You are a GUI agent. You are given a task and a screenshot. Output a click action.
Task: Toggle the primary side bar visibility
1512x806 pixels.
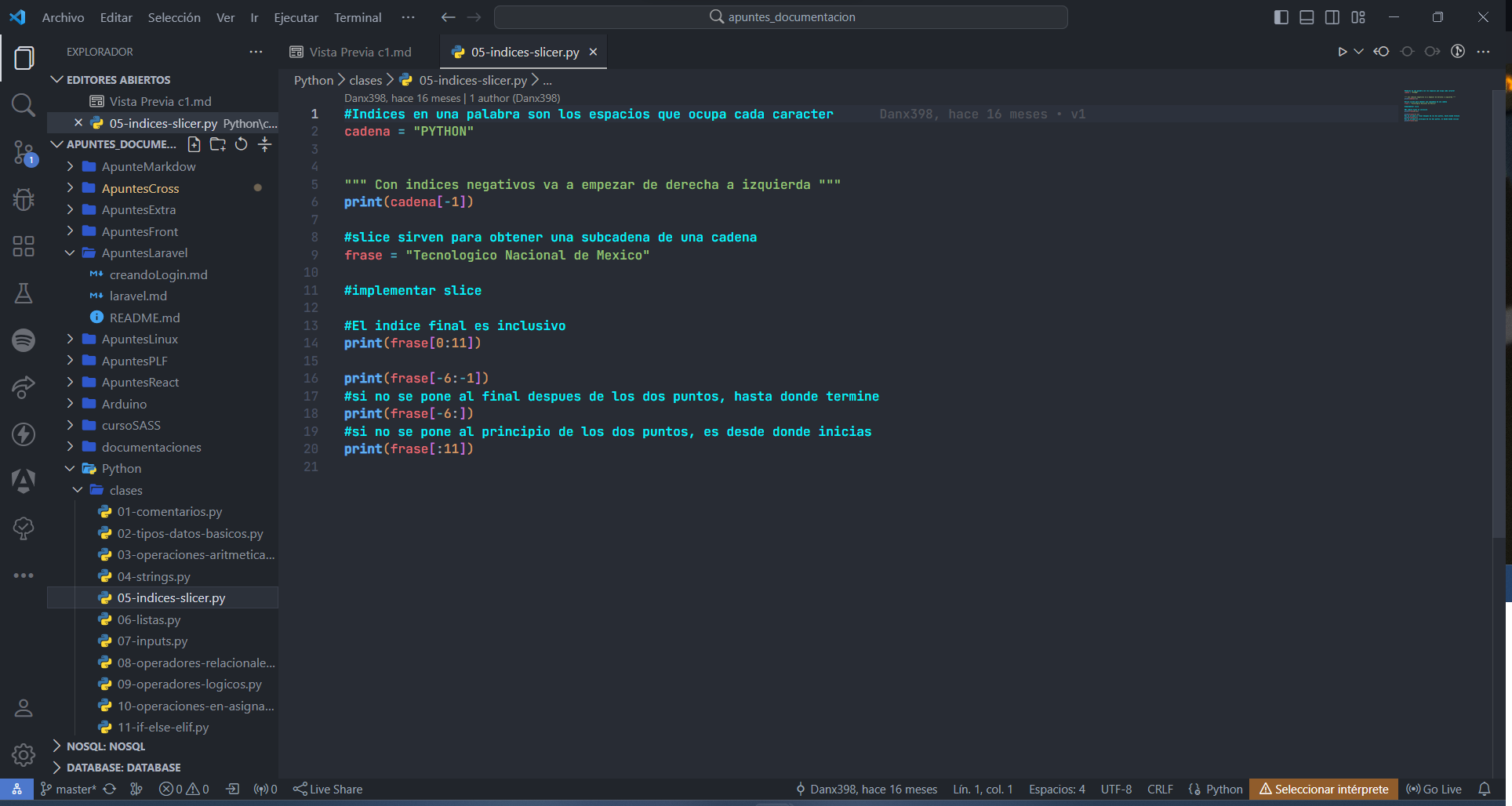(x=1281, y=17)
